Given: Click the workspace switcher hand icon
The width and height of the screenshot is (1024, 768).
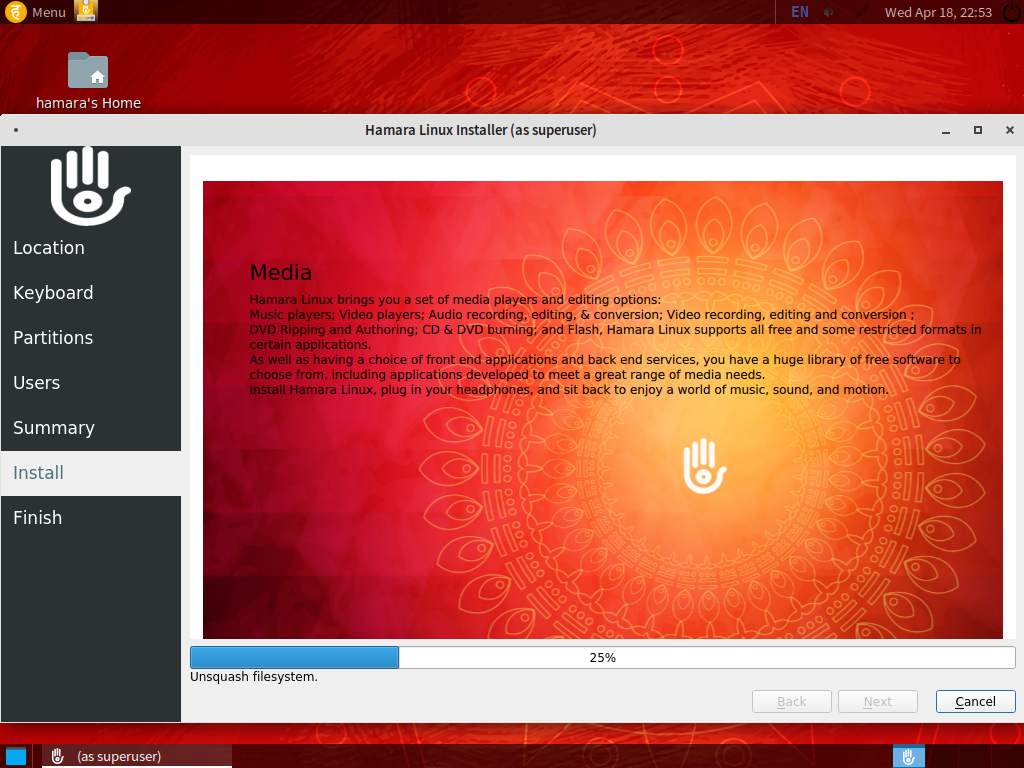Looking at the screenshot, I should (x=908, y=756).
